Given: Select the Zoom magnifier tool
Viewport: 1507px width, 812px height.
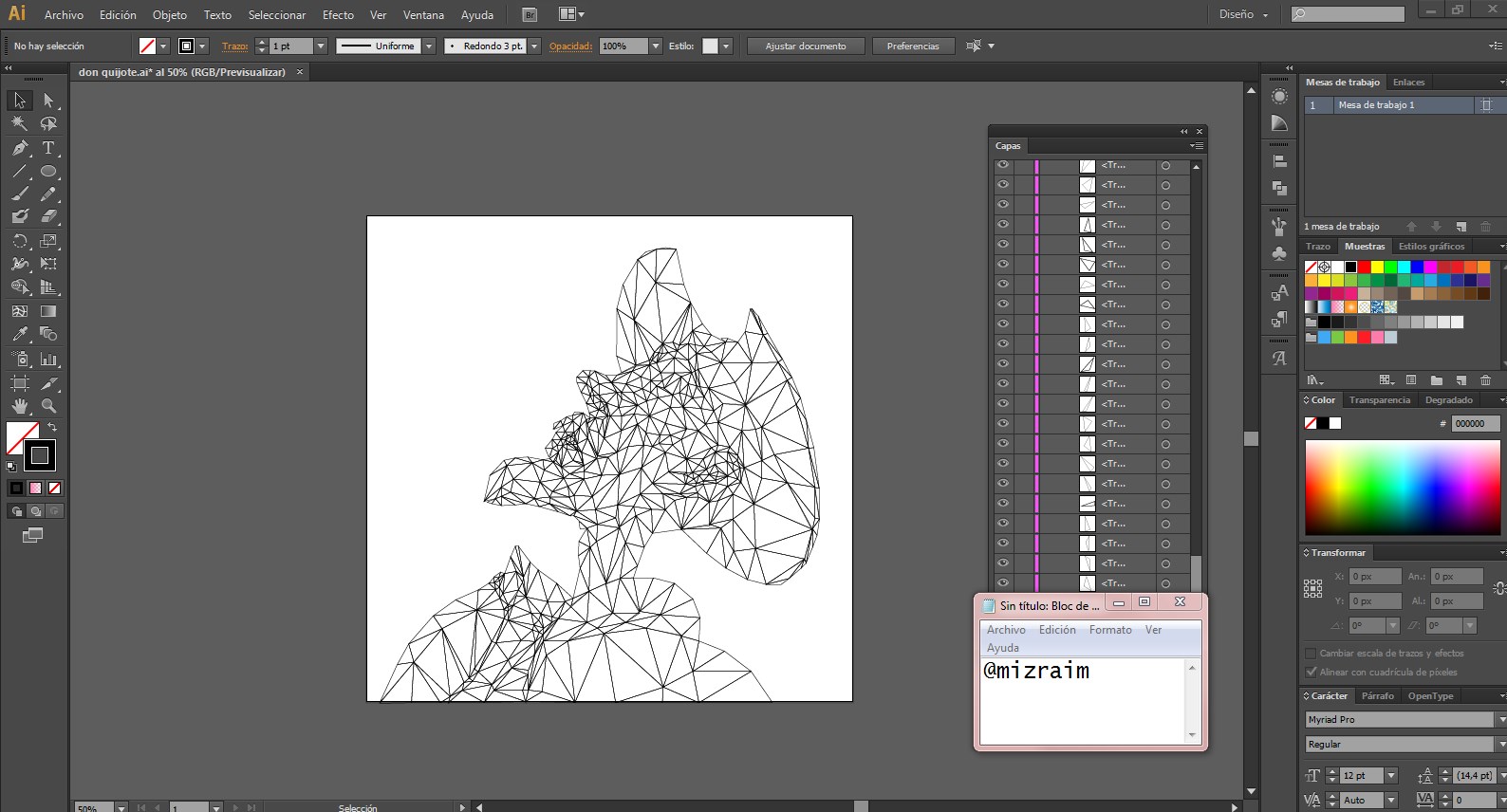Looking at the screenshot, I should click(x=48, y=406).
